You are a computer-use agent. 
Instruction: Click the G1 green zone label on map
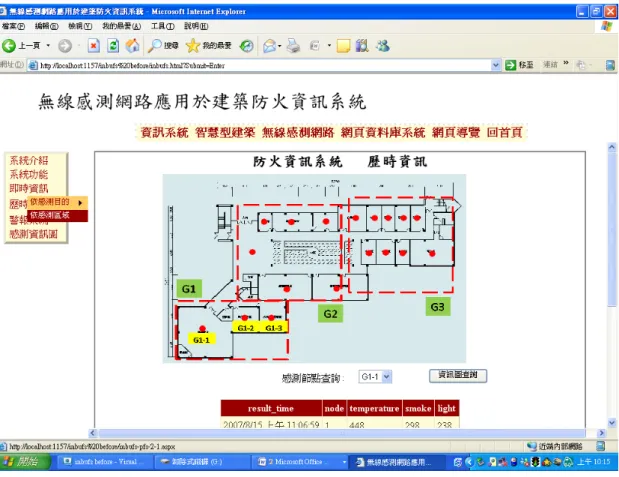189,289
